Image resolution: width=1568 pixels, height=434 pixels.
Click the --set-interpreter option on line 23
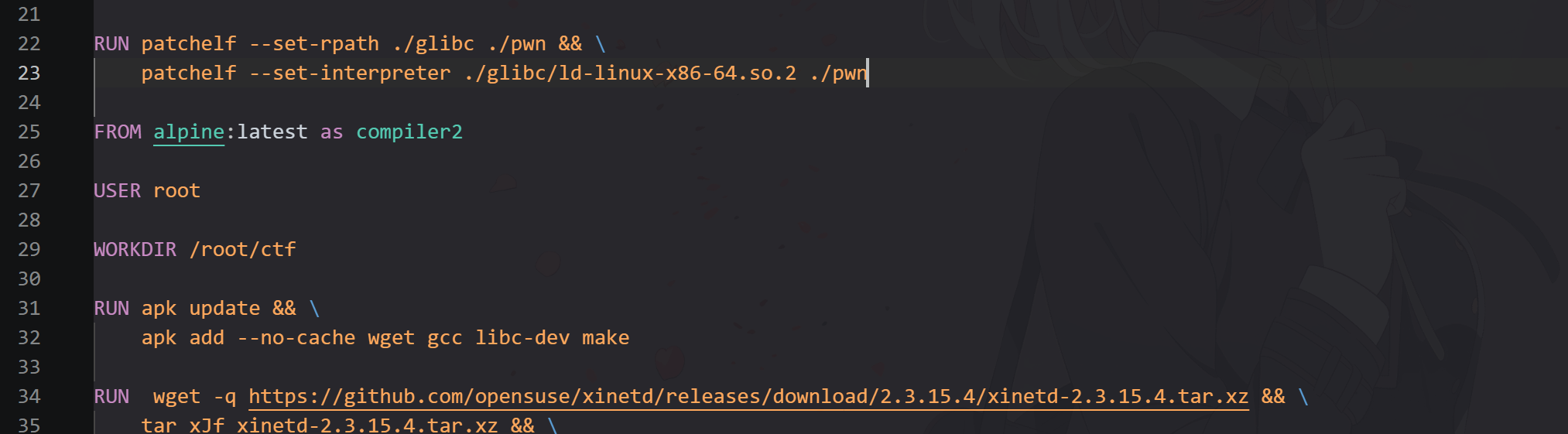[x=350, y=73]
